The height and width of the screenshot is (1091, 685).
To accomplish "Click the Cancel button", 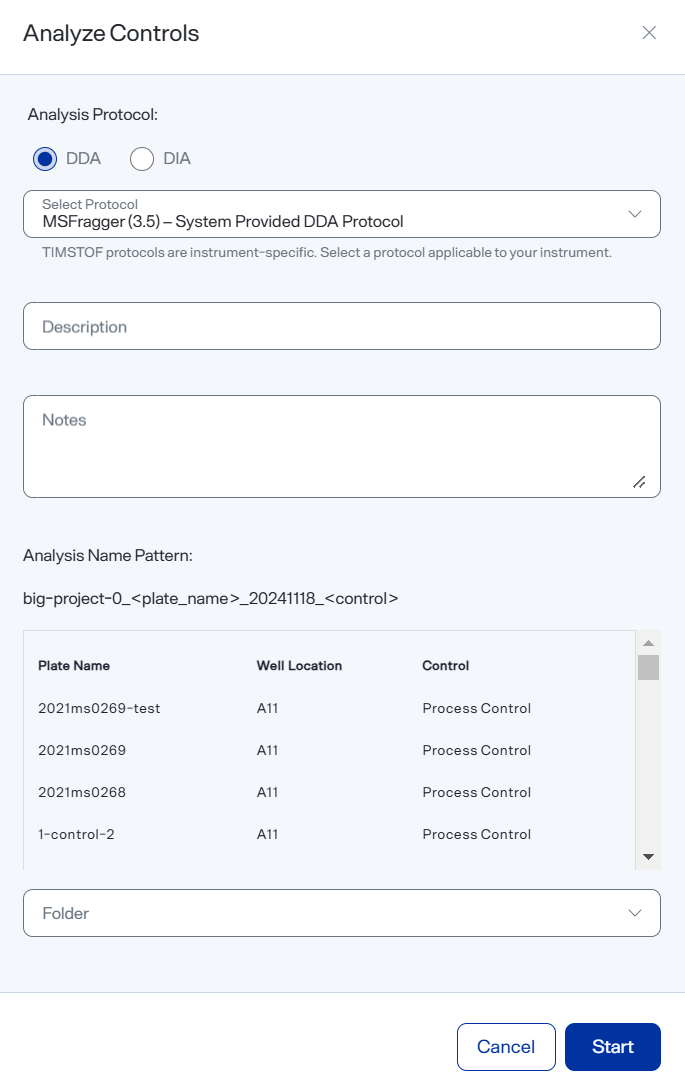I will pyautogui.click(x=506, y=1046).
